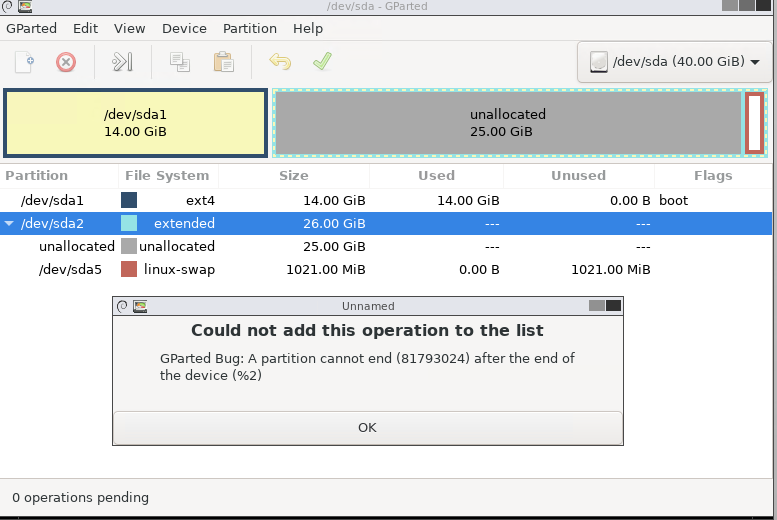Click the extended cyan color swatch
777x520 pixels.
point(129,224)
